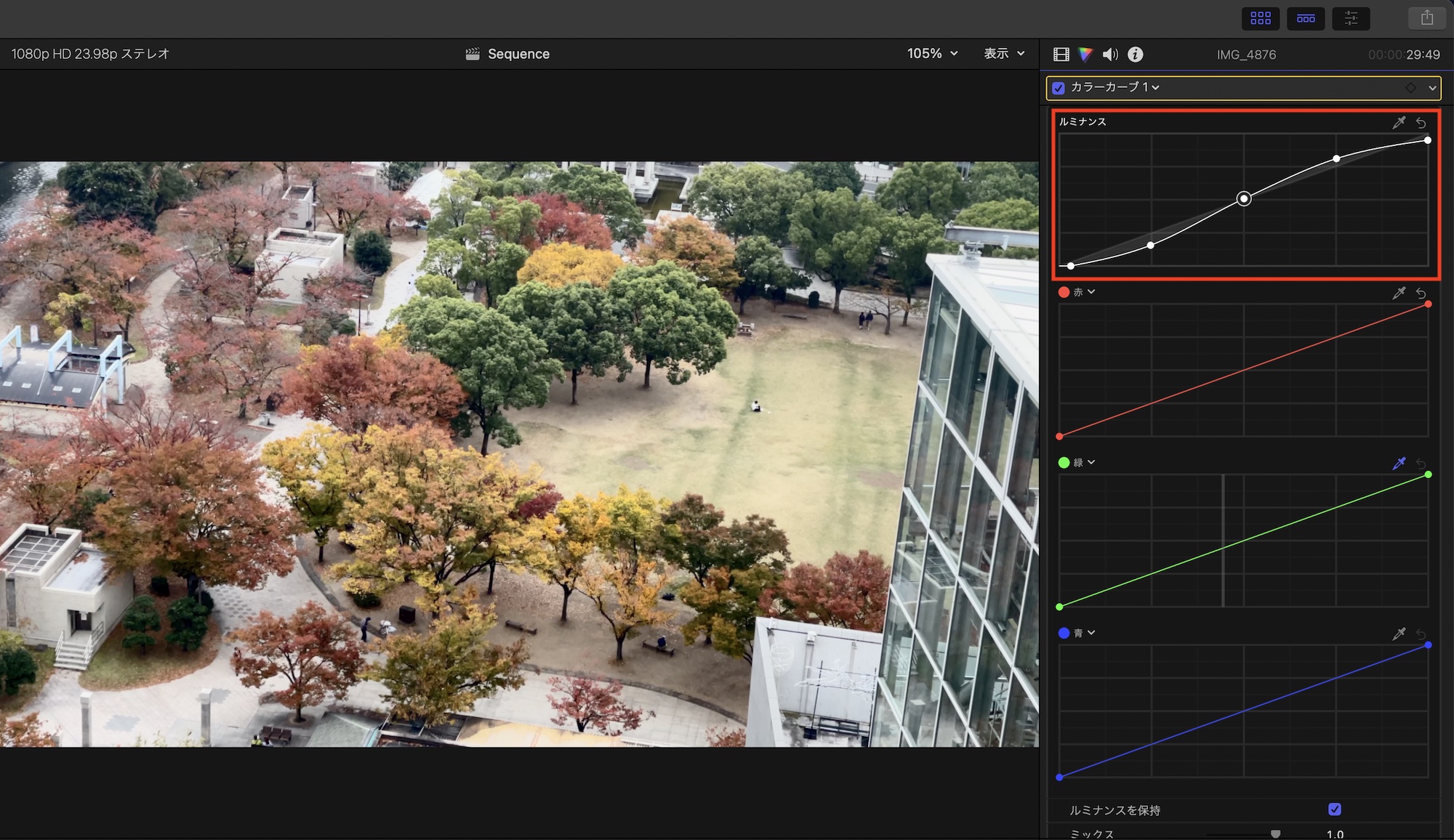Open the 表示 view menu
The height and width of the screenshot is (840, 1454).
(x=1004, y=54)
